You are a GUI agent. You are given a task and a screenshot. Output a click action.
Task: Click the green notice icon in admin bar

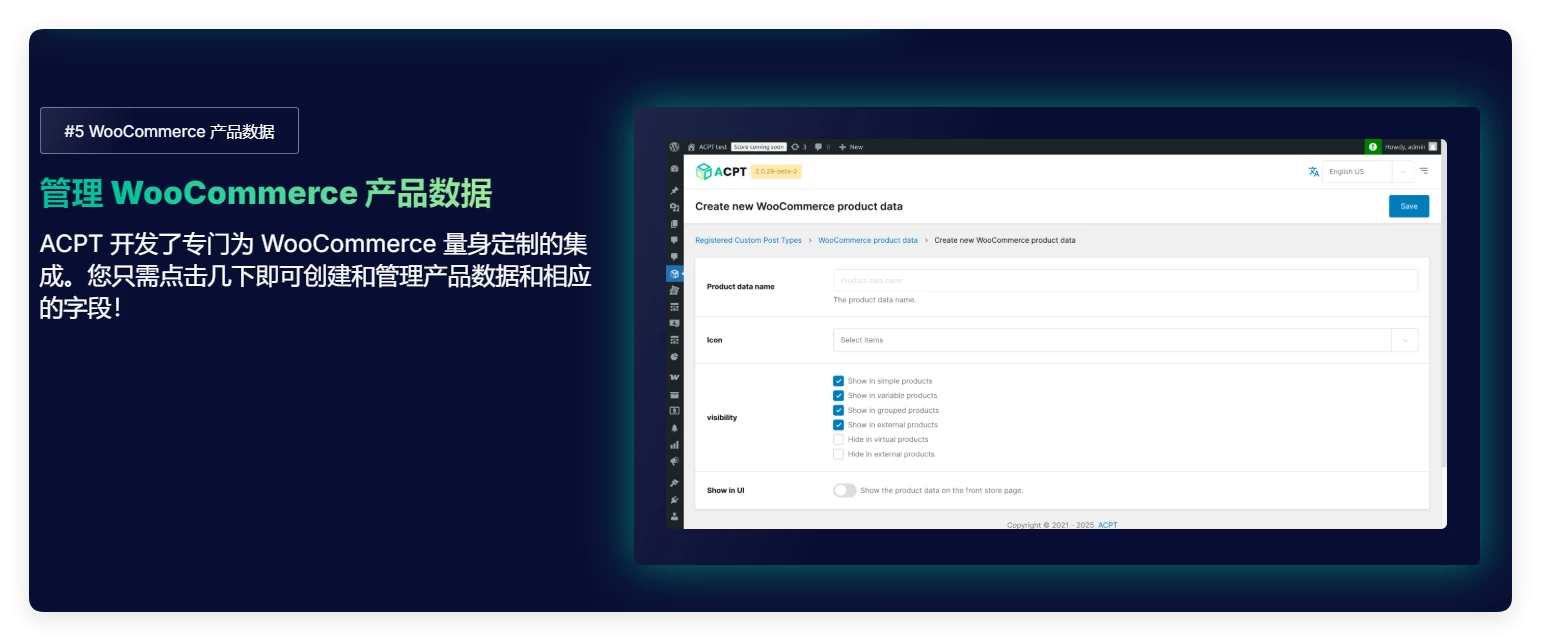coord(1373,147)
